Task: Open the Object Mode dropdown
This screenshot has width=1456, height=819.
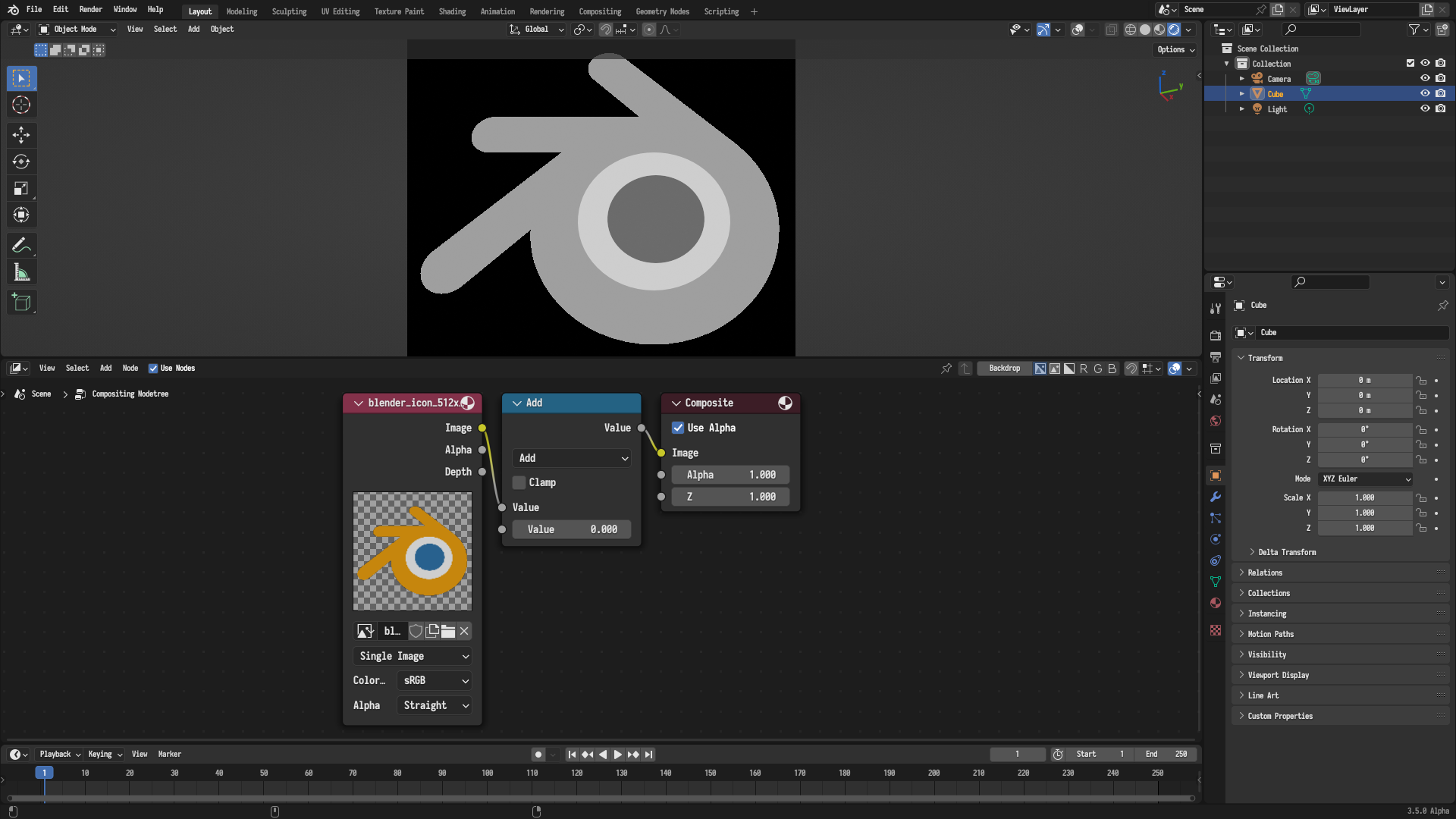Action: pyautogui.click(x=76, y=29)
